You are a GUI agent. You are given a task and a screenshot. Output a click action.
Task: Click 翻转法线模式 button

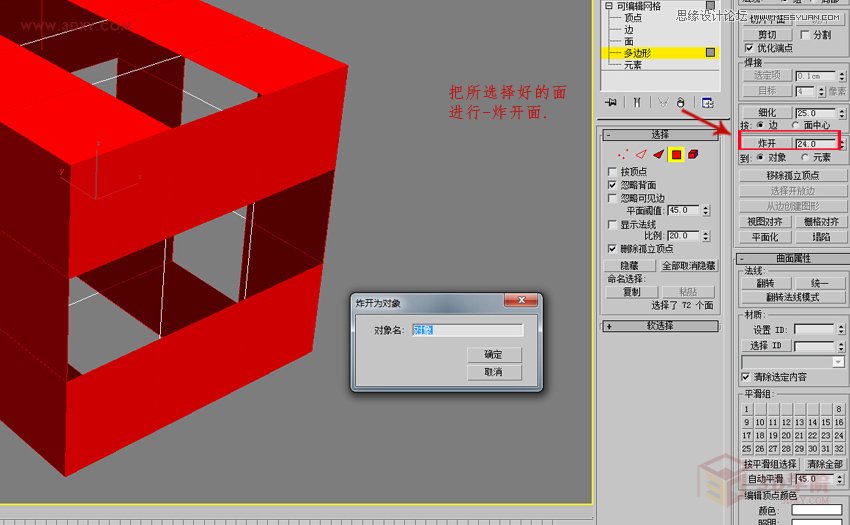pos(793,297)
